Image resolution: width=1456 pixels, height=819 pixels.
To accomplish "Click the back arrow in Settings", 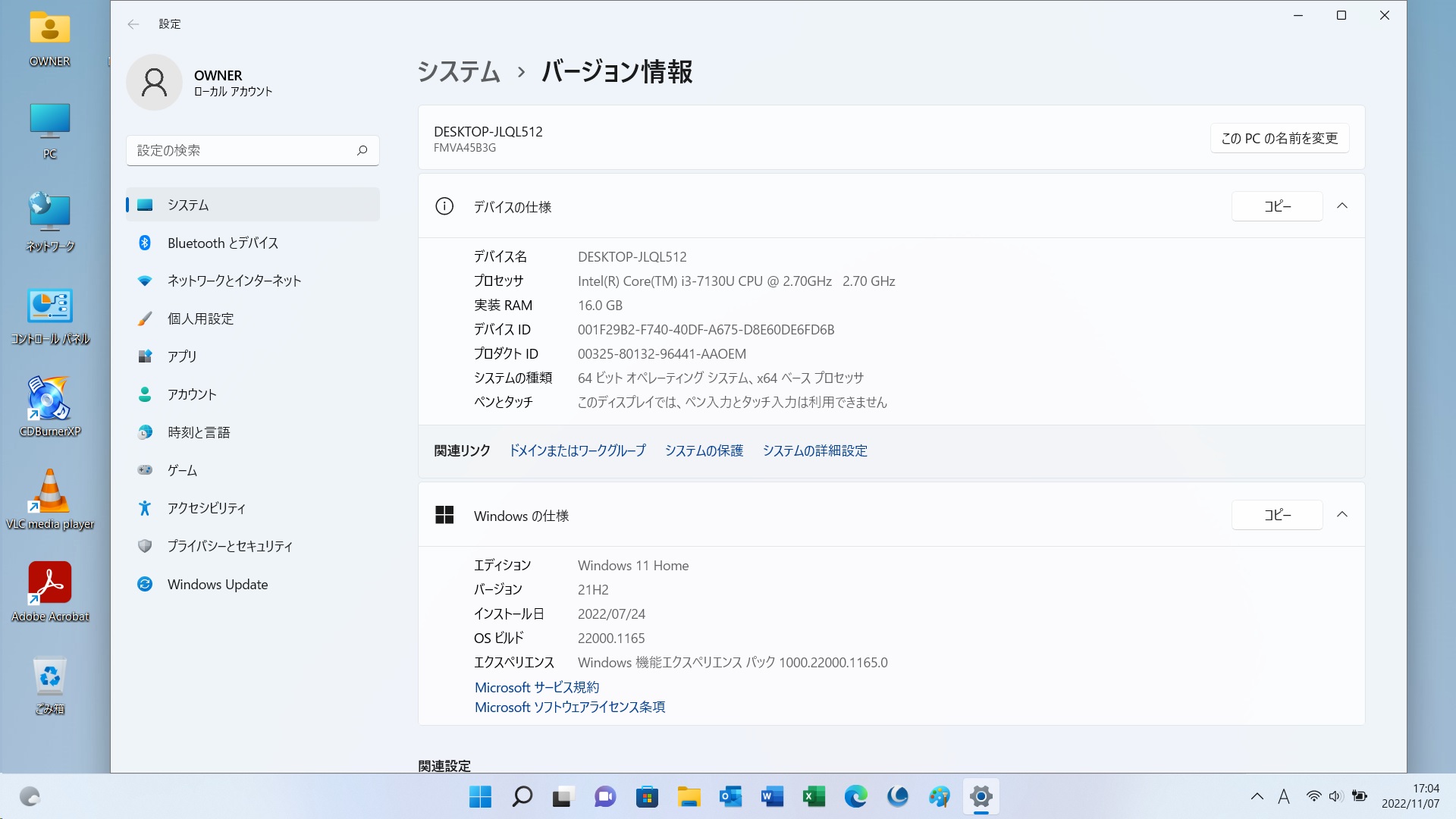I will 133,24.
